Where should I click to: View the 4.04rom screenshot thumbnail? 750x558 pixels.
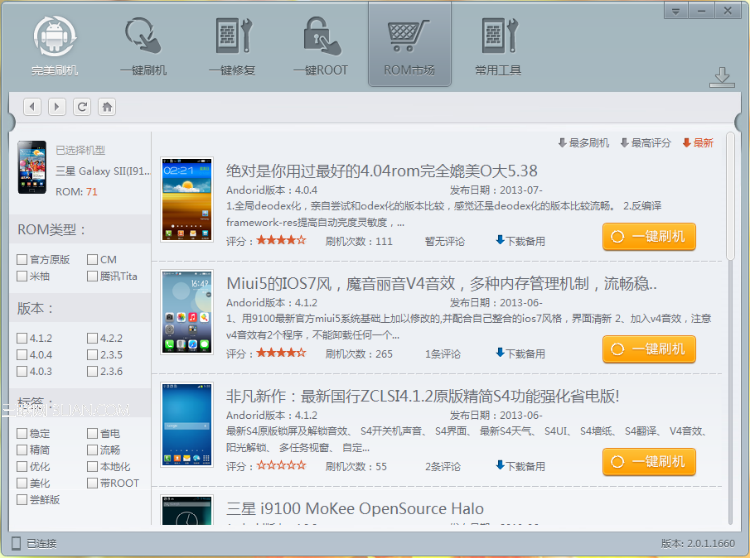[187, 199]
